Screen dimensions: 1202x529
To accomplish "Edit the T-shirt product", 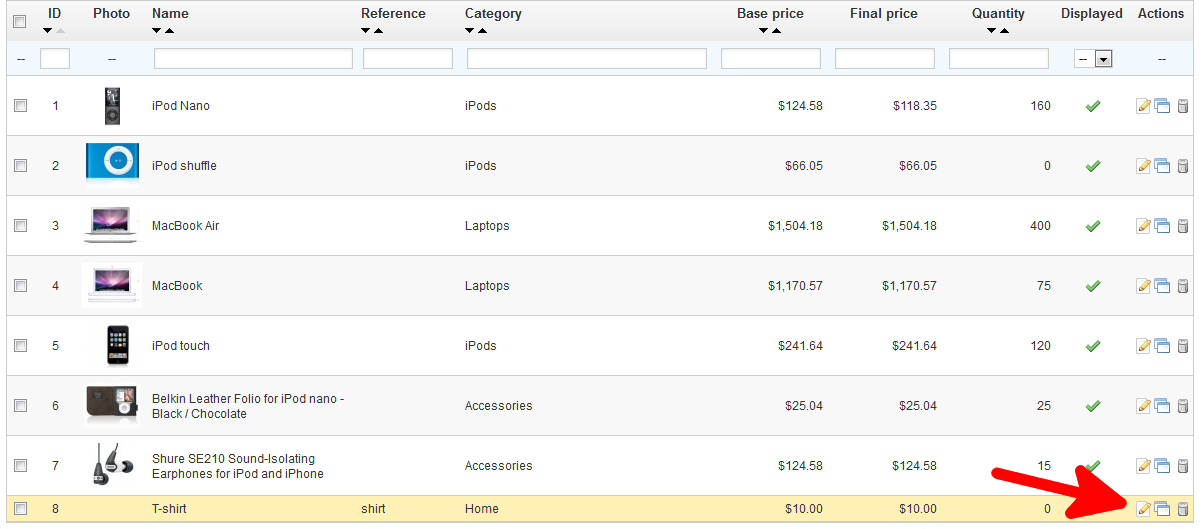I will click(1144, 509).
